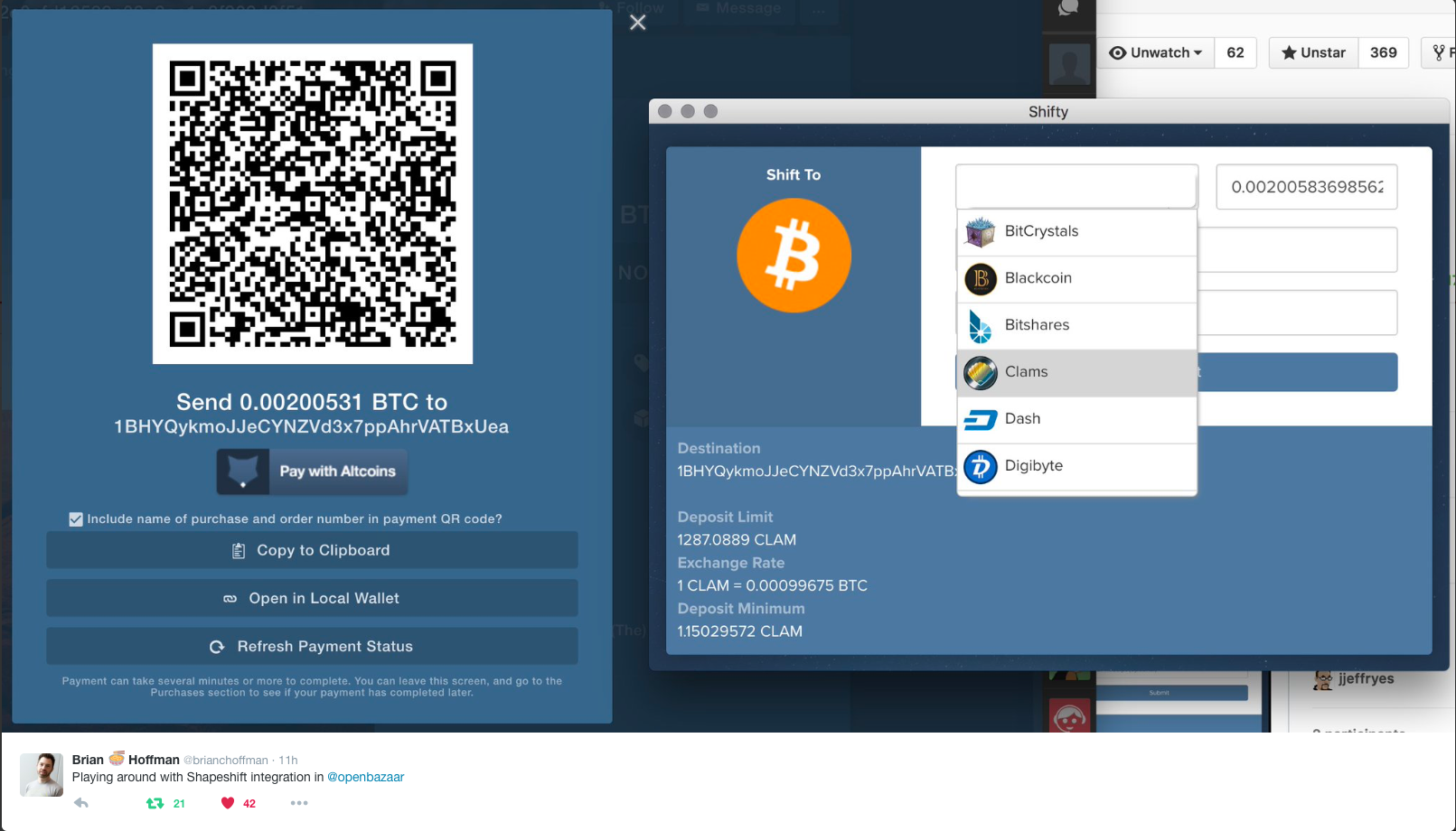Open the Unwatch dropdown on GitHub
Image resolution: width=1456 pixels, height=831 pixels.
1156,53
